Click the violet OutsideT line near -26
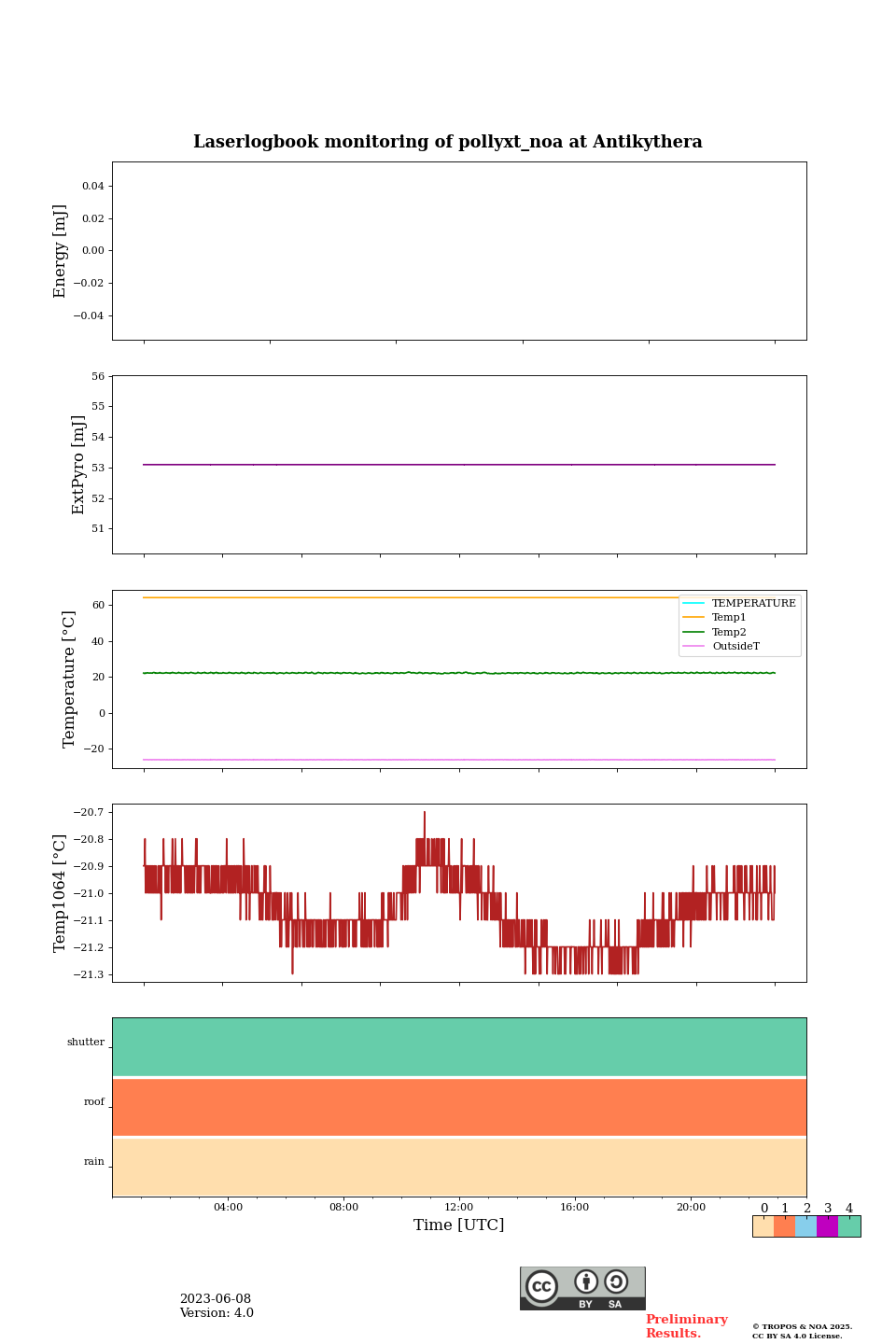 (459, 760)
